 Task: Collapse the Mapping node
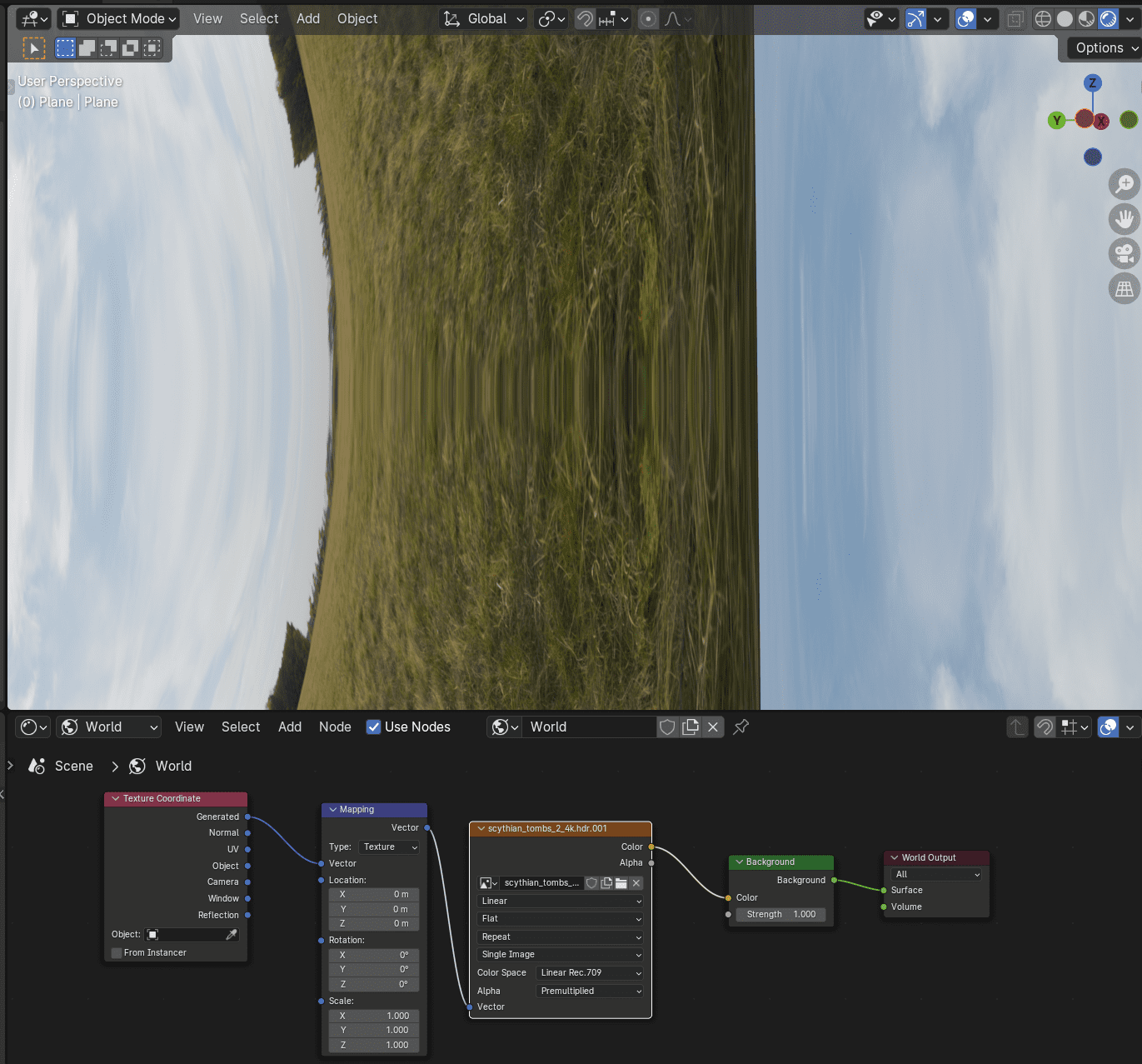(332, 809)
